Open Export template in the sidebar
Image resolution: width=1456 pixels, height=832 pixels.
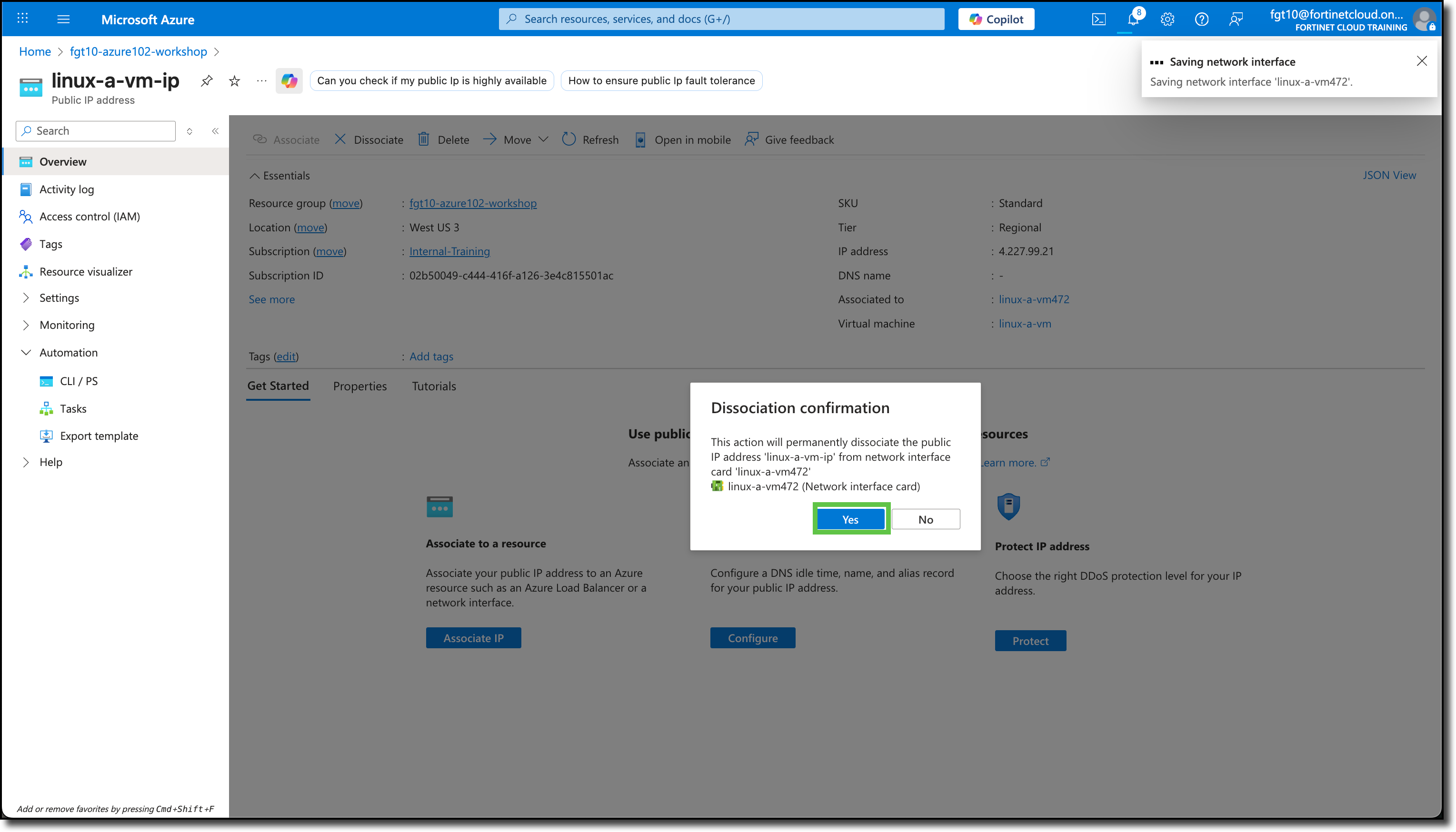point(99,436)
